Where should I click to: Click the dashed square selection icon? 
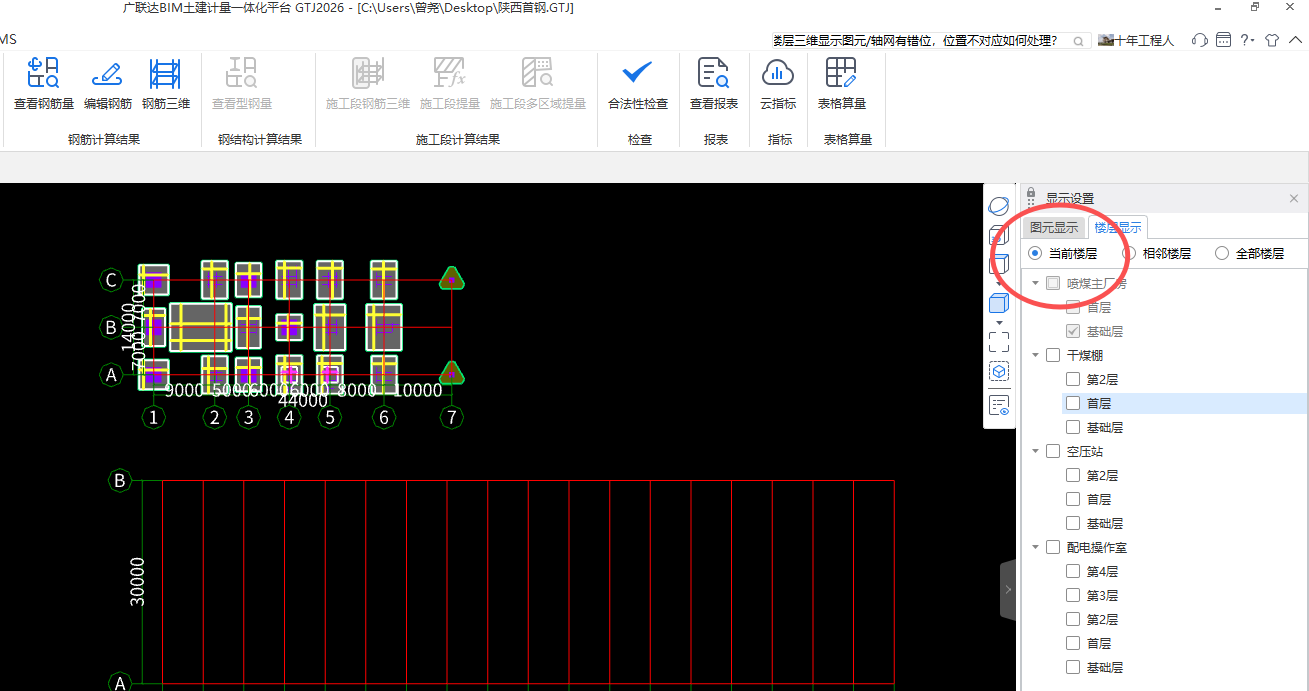(x=999, y=342)
